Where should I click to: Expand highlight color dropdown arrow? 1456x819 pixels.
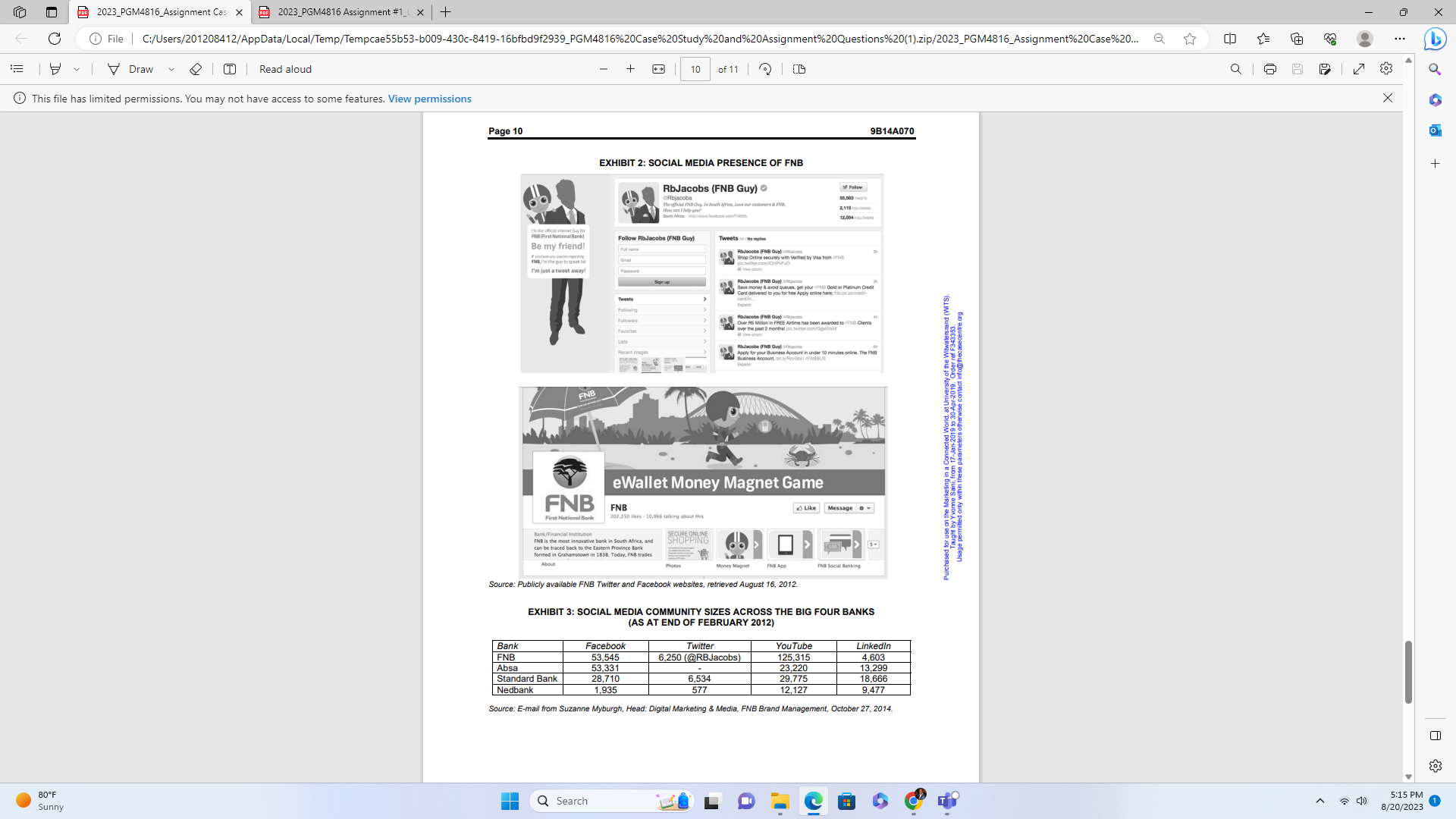77,69
